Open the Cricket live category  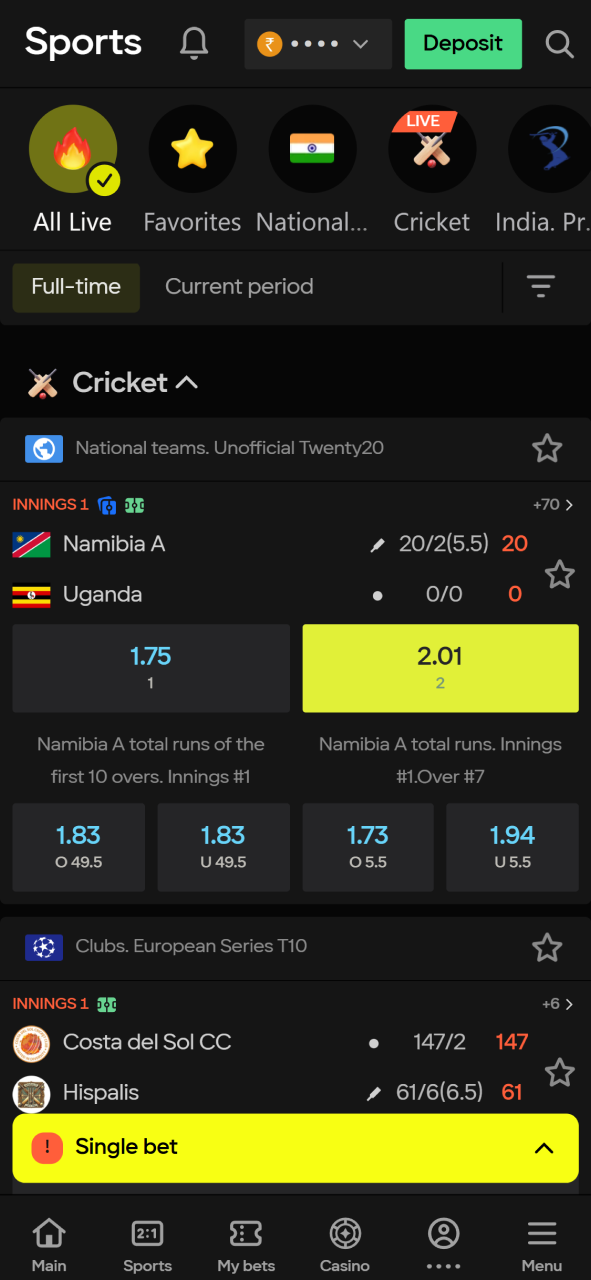click(432, 148)
